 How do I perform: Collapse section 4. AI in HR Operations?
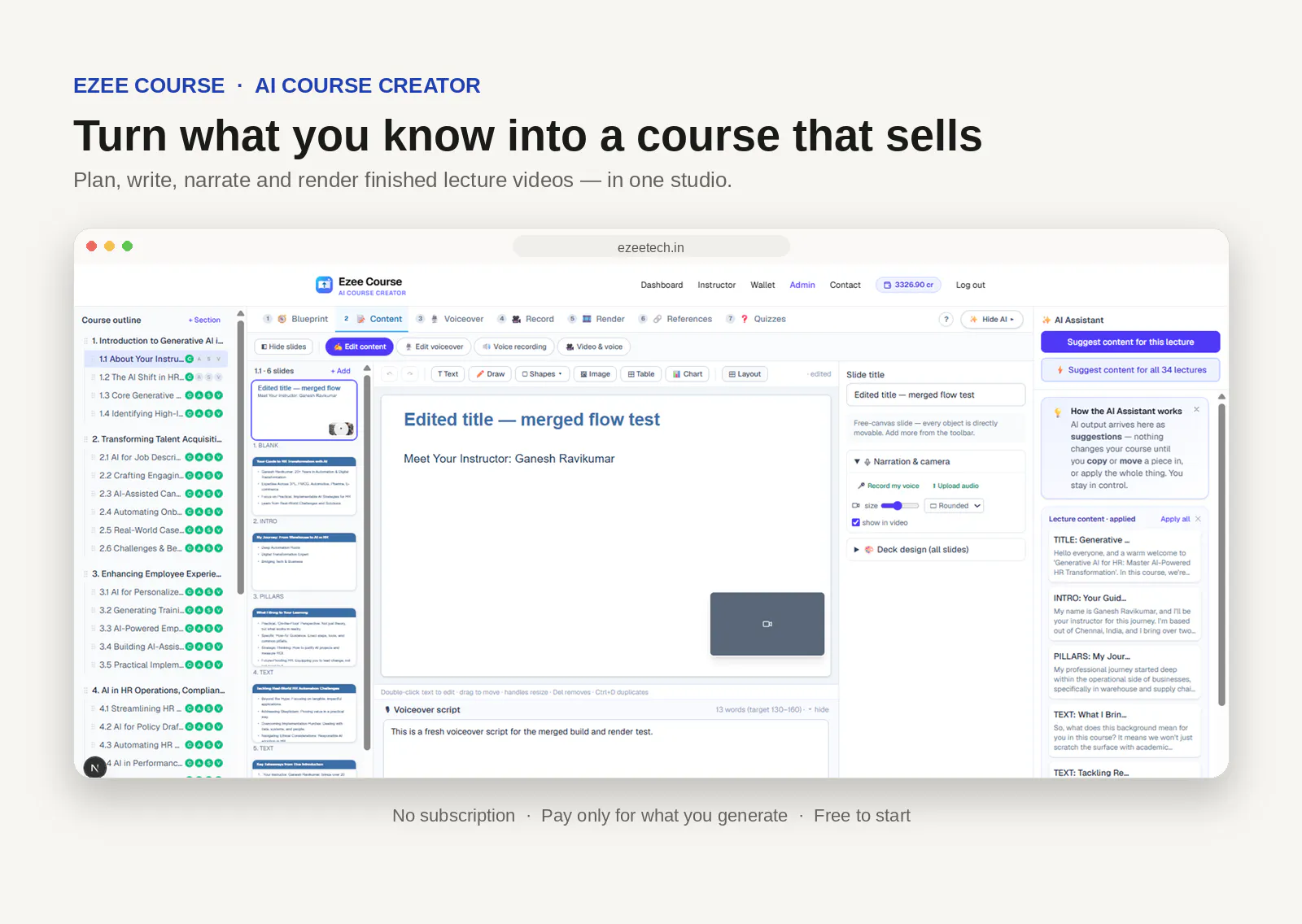[x=158, y=691]
